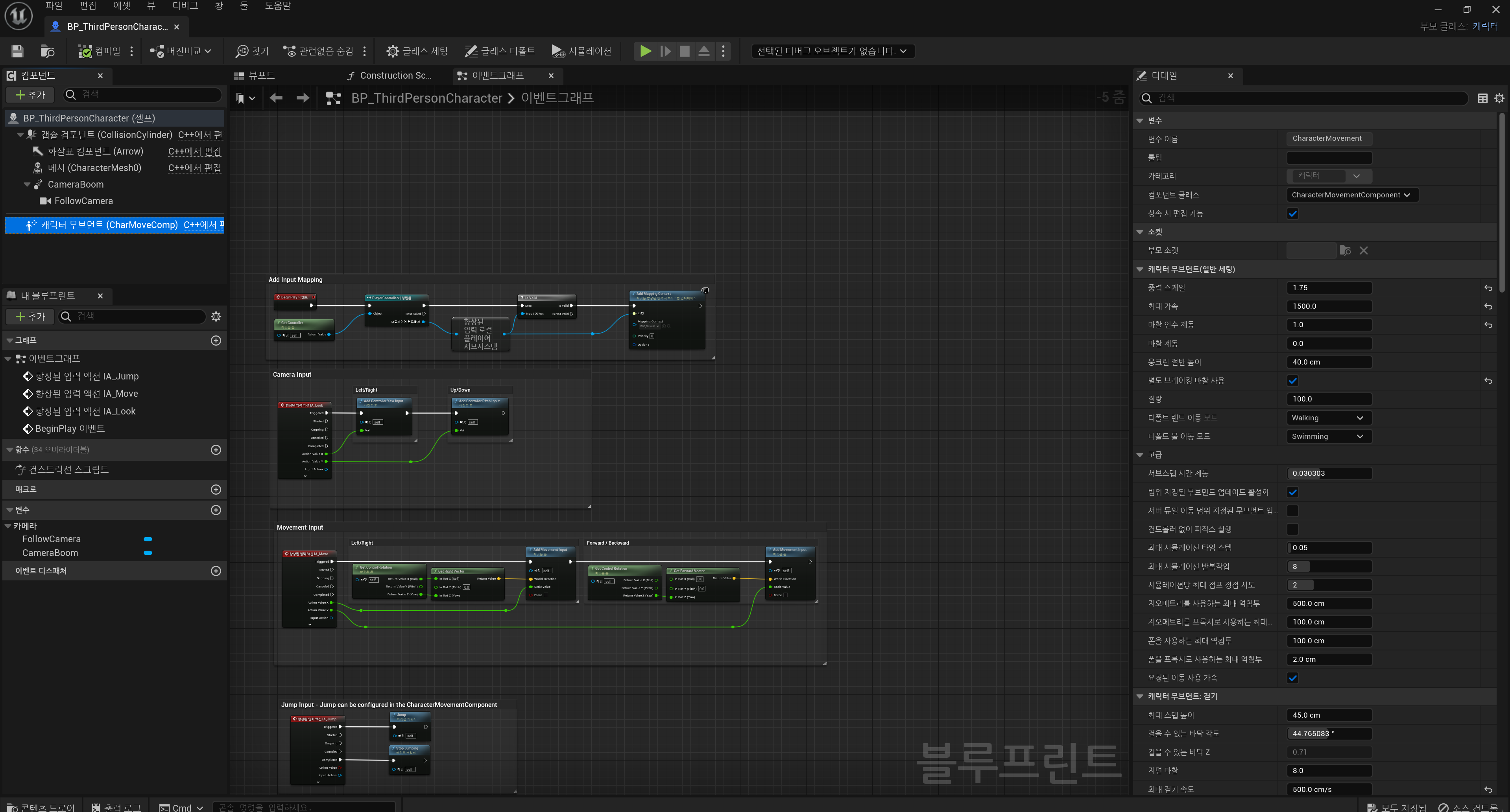The image size is (1510, 812).
Task: Collapse the CameraBoom component tree arrow
Action: [x=27, y=184]
